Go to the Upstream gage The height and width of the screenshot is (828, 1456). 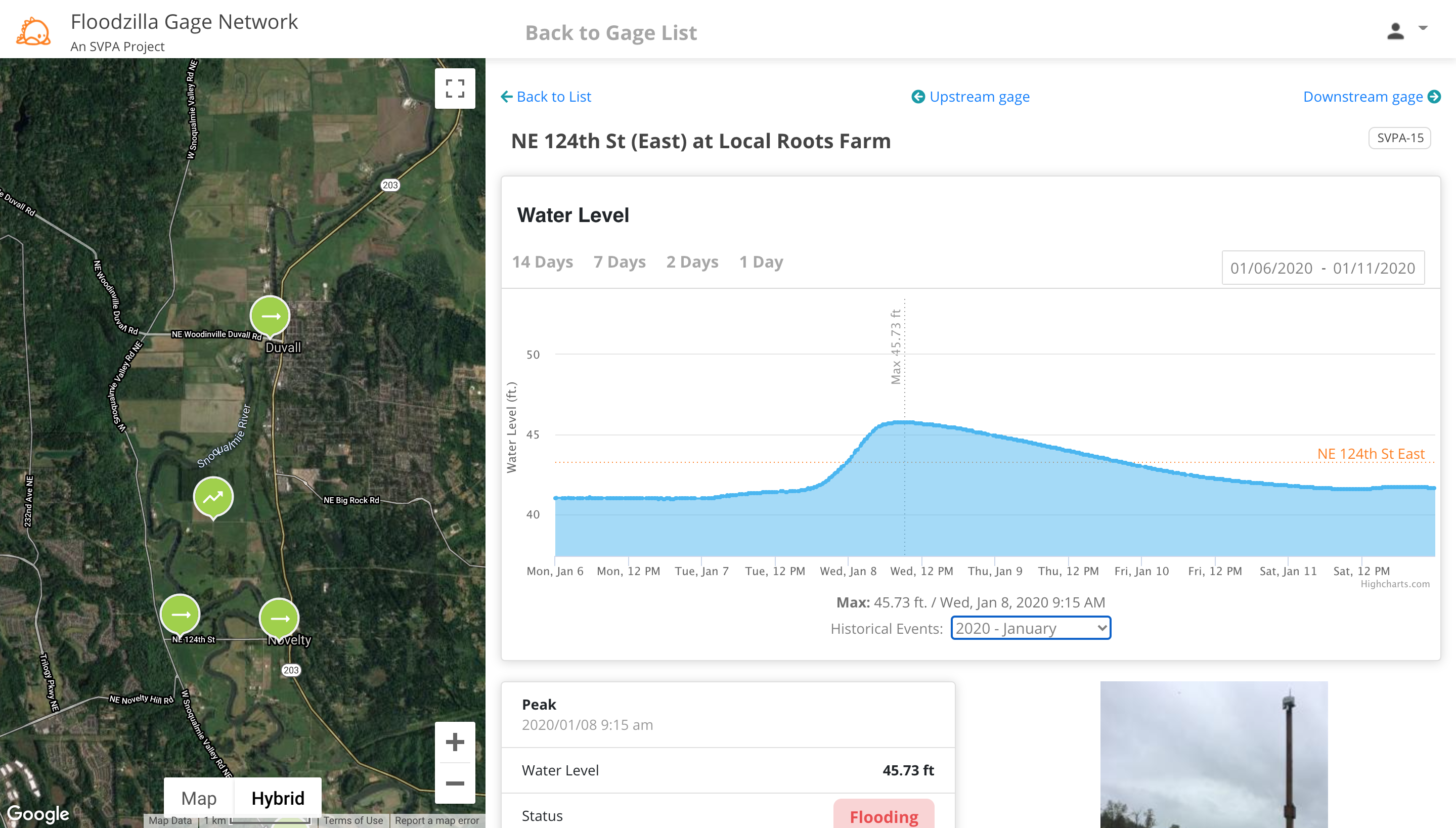(971, 97)
